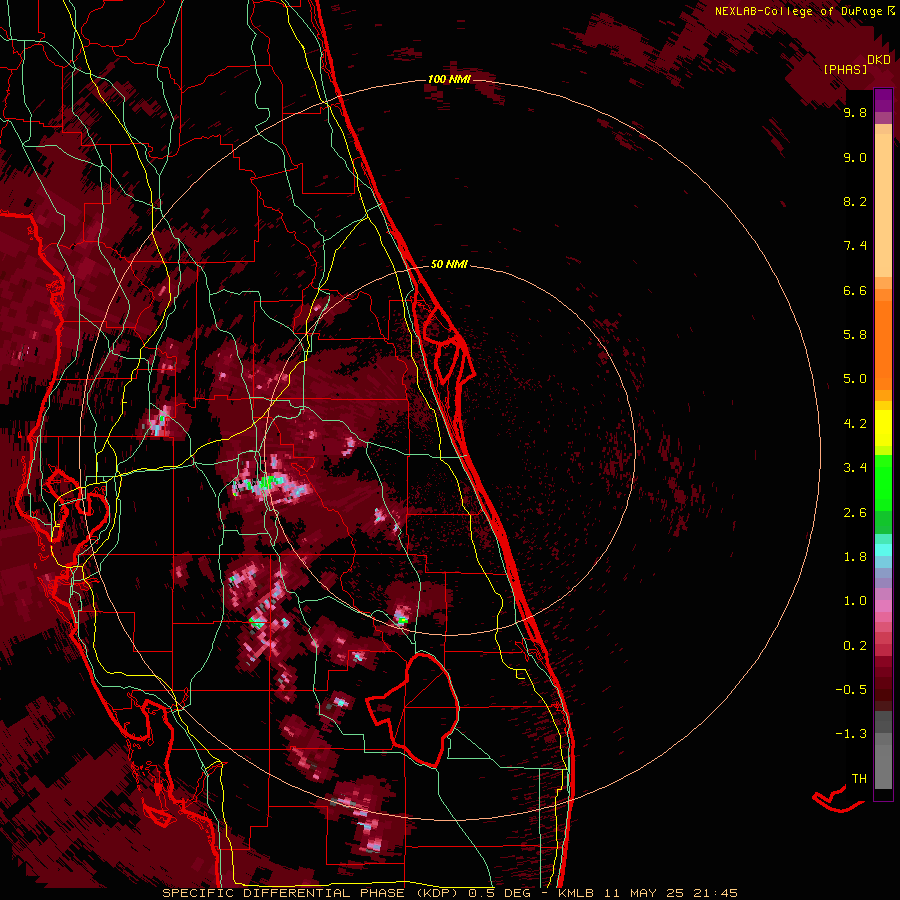
Task: Click the 5.8 scale value
Action: coord(855,335)
